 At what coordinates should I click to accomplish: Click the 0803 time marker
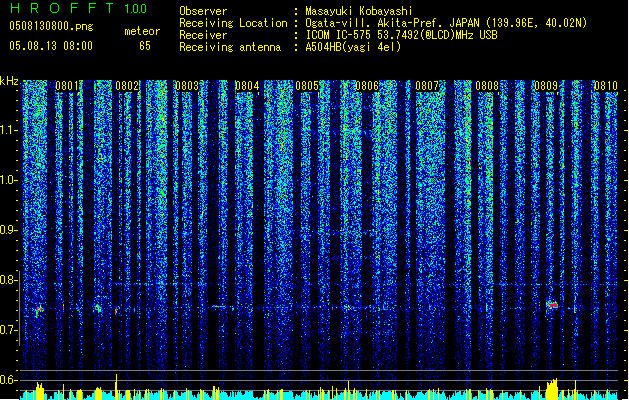tap(187, 86)
